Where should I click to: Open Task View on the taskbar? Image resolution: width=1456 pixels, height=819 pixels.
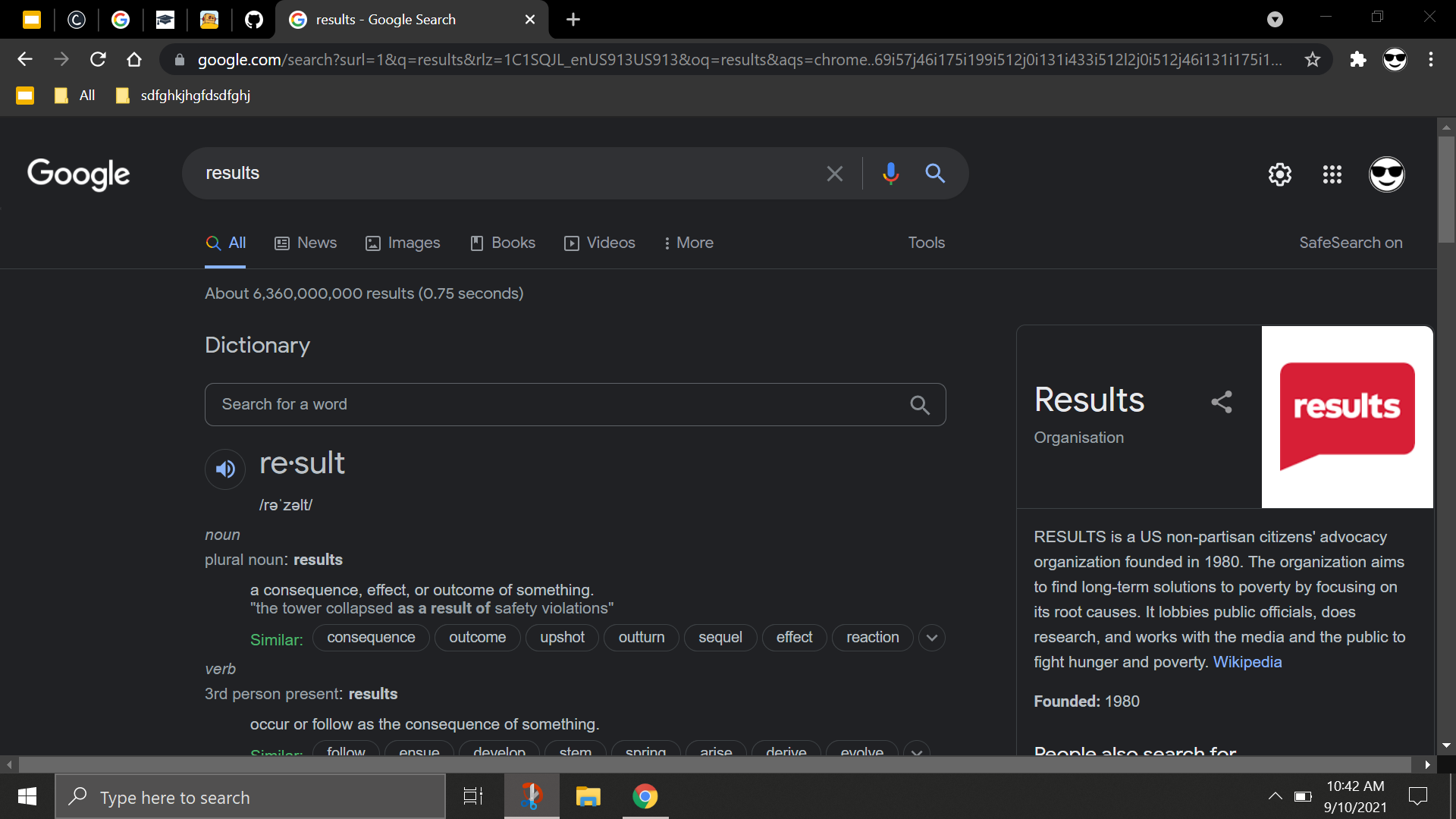pos(473,796)
